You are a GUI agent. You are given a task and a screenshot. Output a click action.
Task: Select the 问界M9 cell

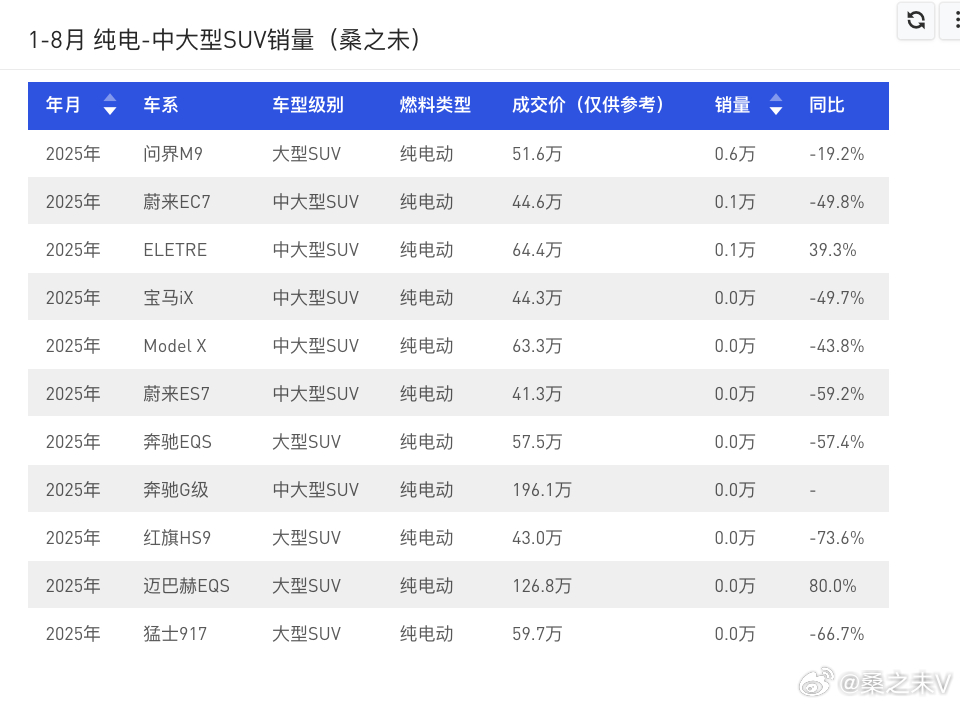[173, 154]
